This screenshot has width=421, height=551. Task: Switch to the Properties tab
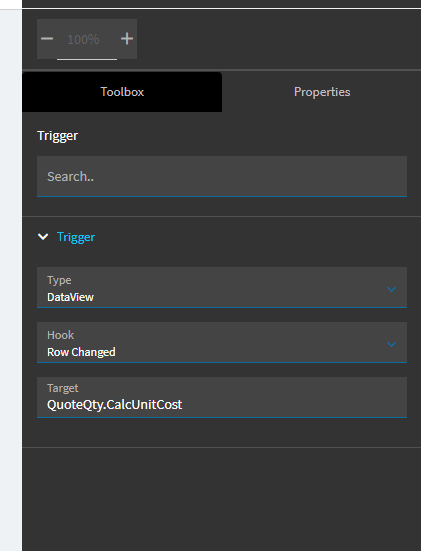coord(322,92)
